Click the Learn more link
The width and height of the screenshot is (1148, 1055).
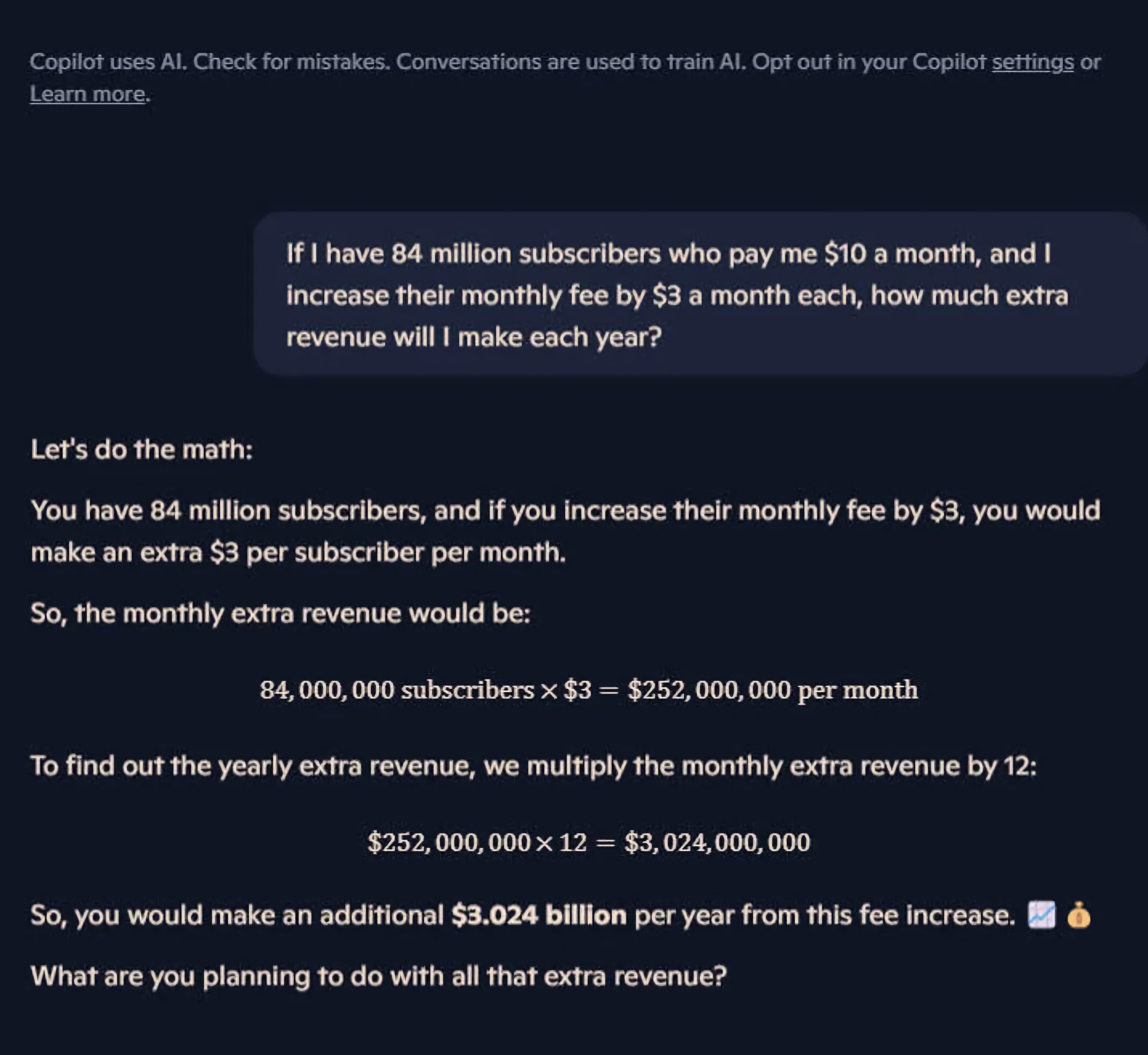point(87,94)
